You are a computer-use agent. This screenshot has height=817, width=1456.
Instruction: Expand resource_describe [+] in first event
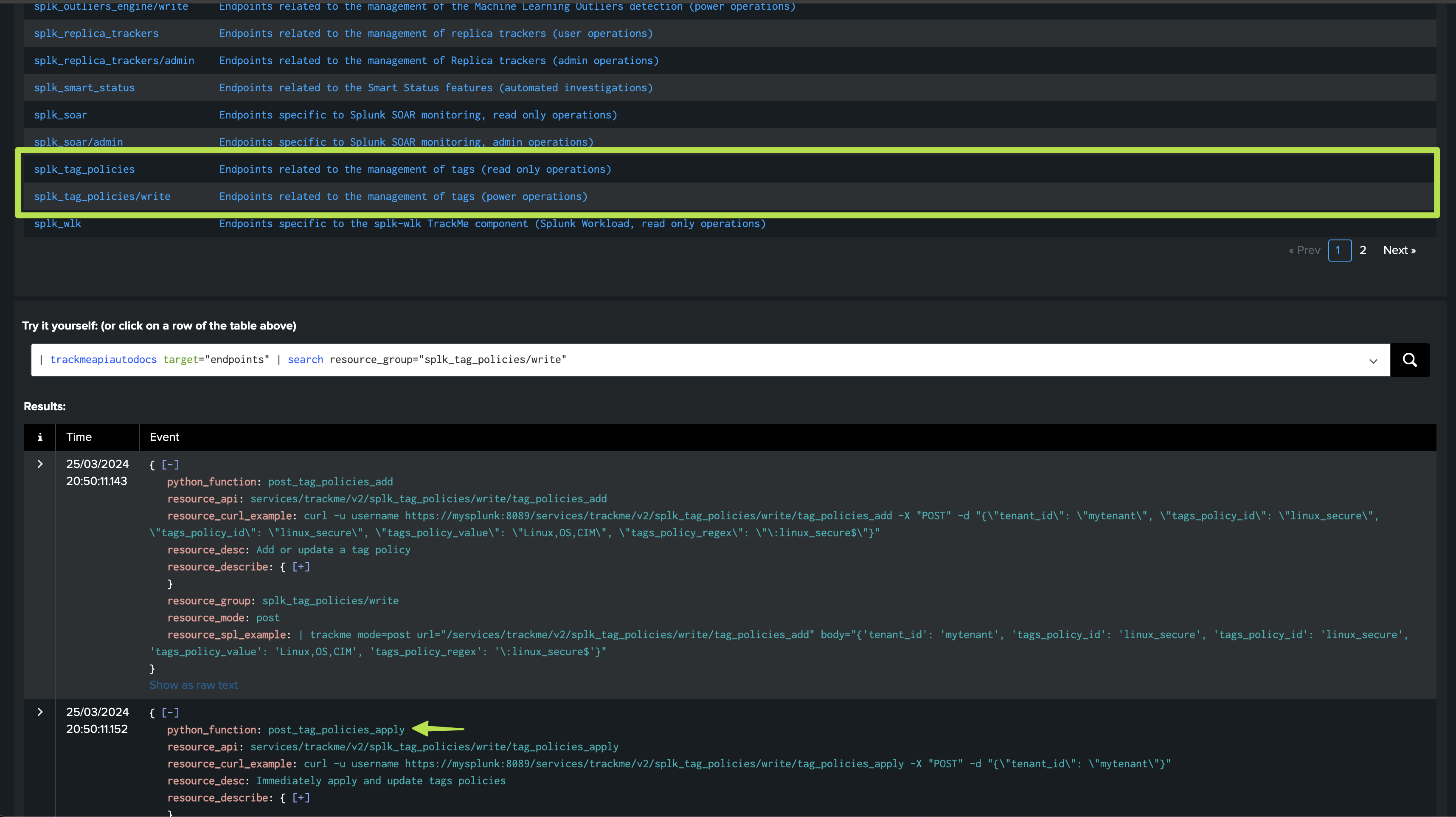pos(301,566)
